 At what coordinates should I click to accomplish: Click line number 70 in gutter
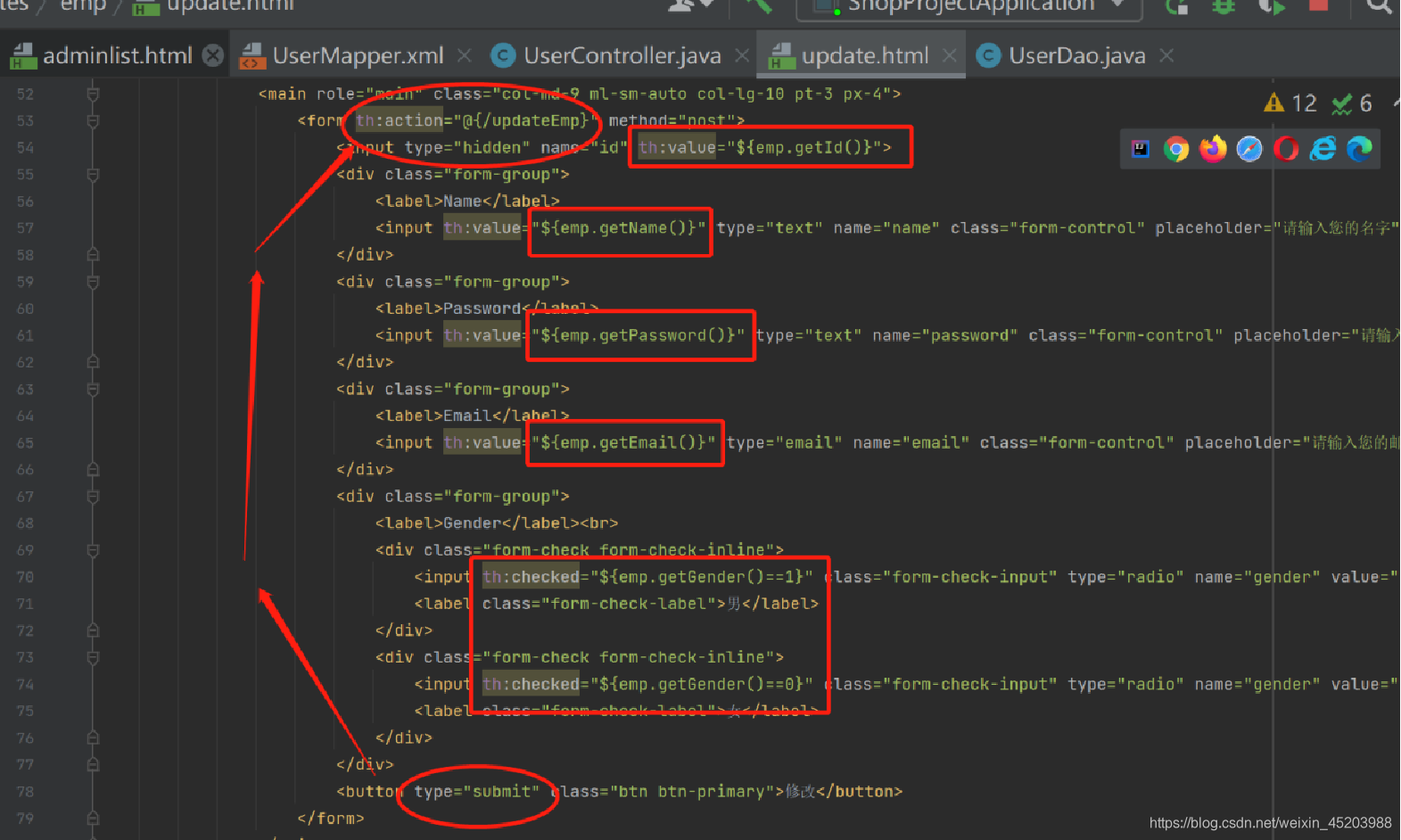pyautogui.click(x=25, y=577)
